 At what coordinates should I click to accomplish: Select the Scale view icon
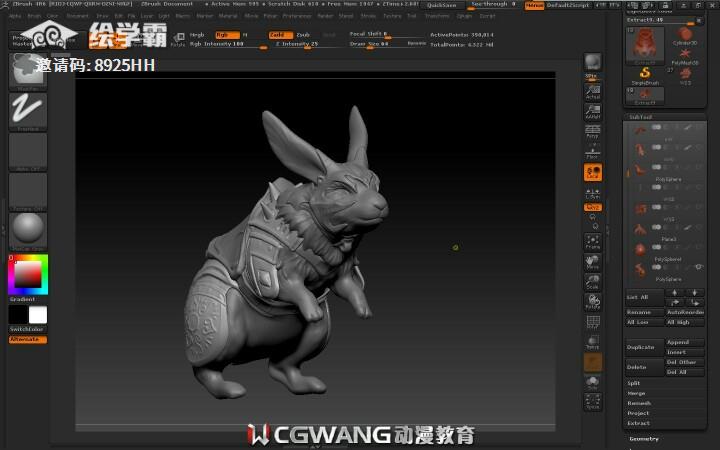(x=592, y=282)
